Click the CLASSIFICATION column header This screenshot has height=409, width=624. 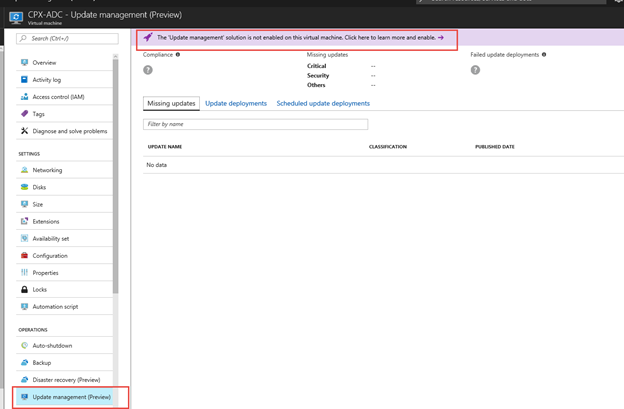tap(388, 147)
